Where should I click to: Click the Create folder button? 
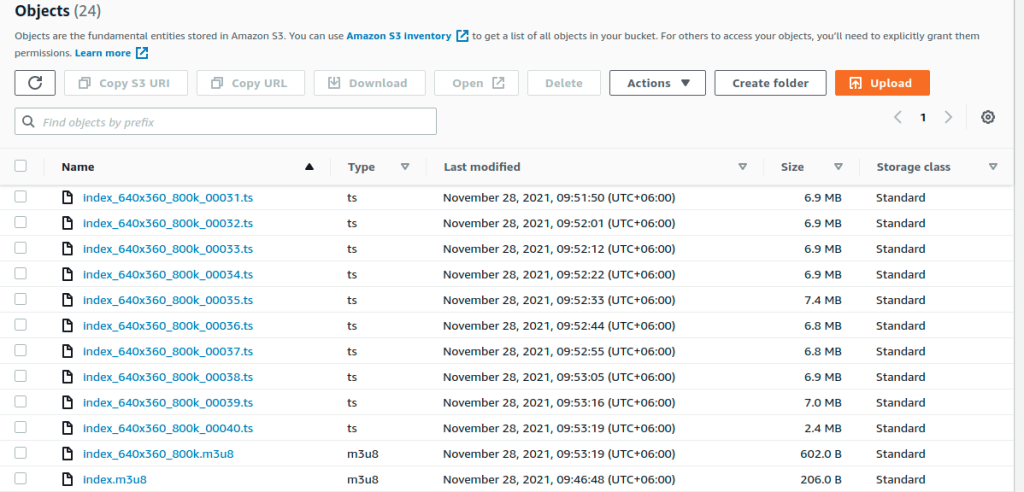pyautogui.click(x=770, y=83)
